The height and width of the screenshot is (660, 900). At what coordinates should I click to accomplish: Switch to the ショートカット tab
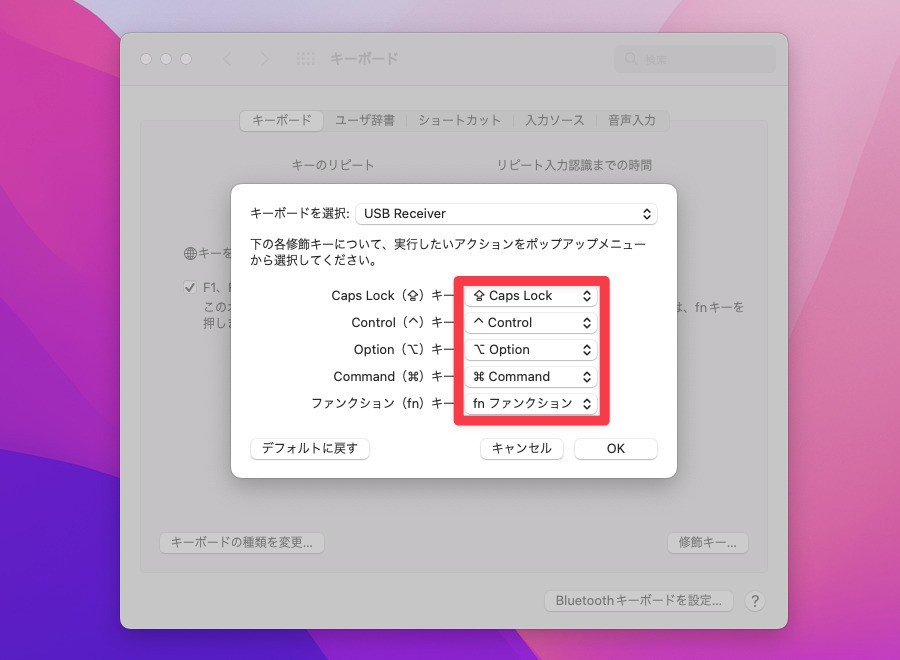[x=460, y=119]
